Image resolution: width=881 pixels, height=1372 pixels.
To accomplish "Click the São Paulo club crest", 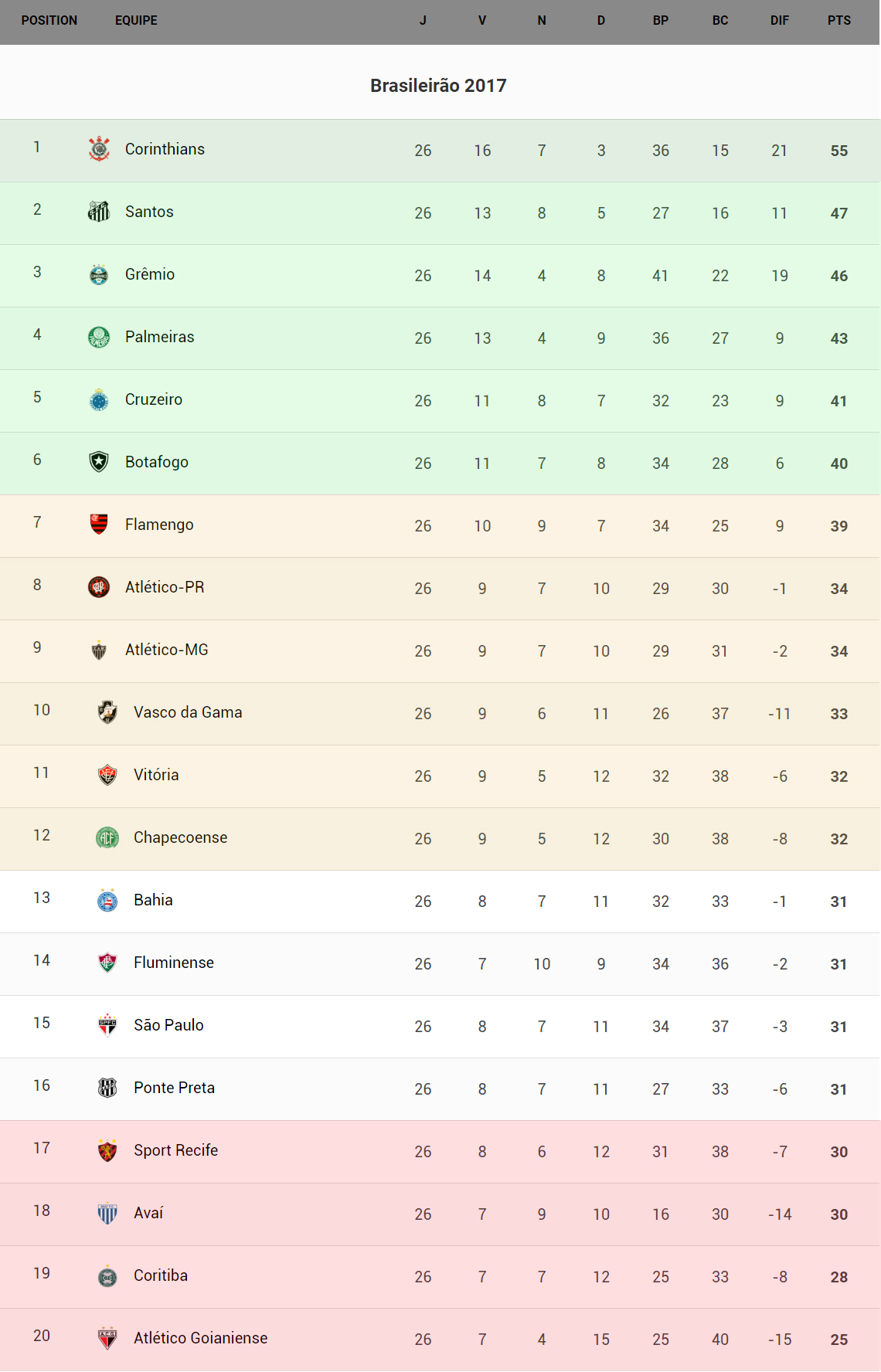I will pos(107,1025).
